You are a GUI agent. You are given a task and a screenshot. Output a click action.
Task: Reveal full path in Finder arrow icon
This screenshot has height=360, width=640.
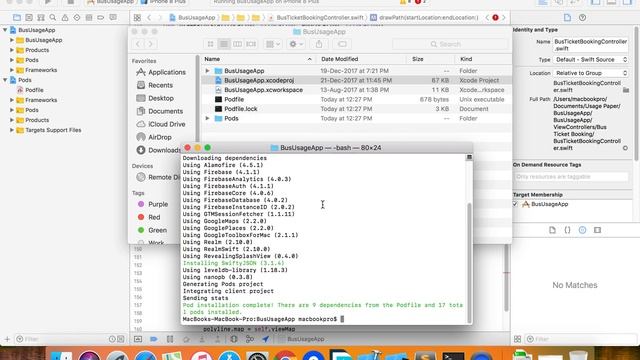click(625, 148)
